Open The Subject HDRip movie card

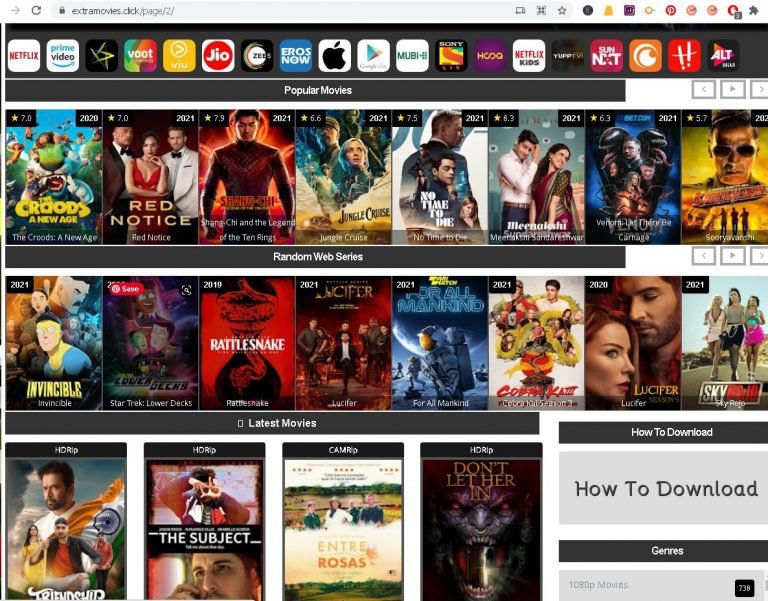click(x=204, y=522)
